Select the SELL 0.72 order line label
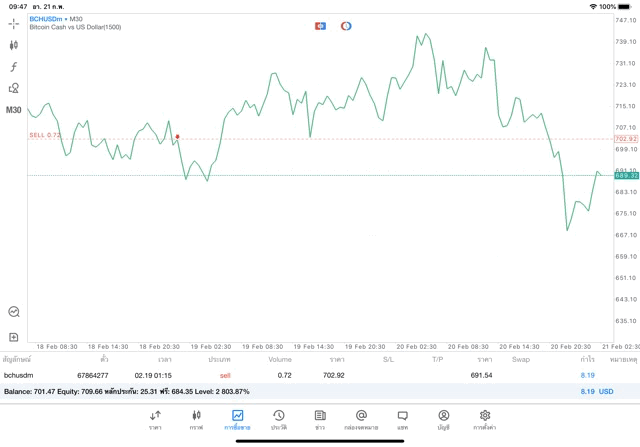Viewport: 640px width, 447px height. coord(45,135)
